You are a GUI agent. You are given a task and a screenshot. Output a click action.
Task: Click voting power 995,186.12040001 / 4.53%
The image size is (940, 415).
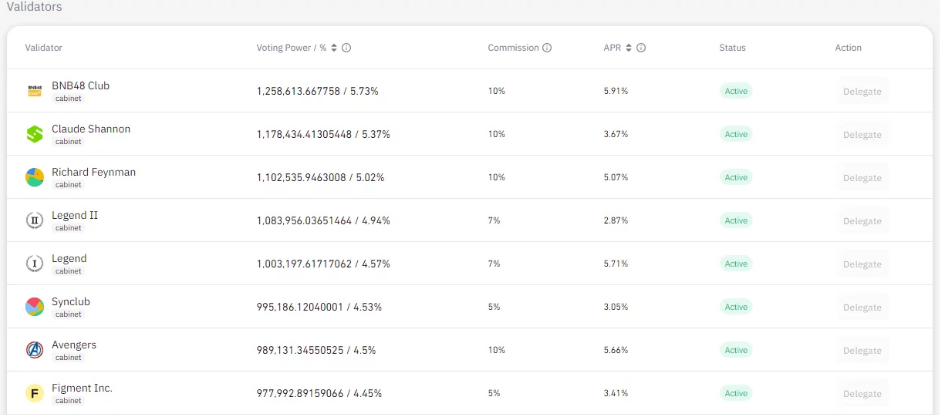(x=319, y=308)
